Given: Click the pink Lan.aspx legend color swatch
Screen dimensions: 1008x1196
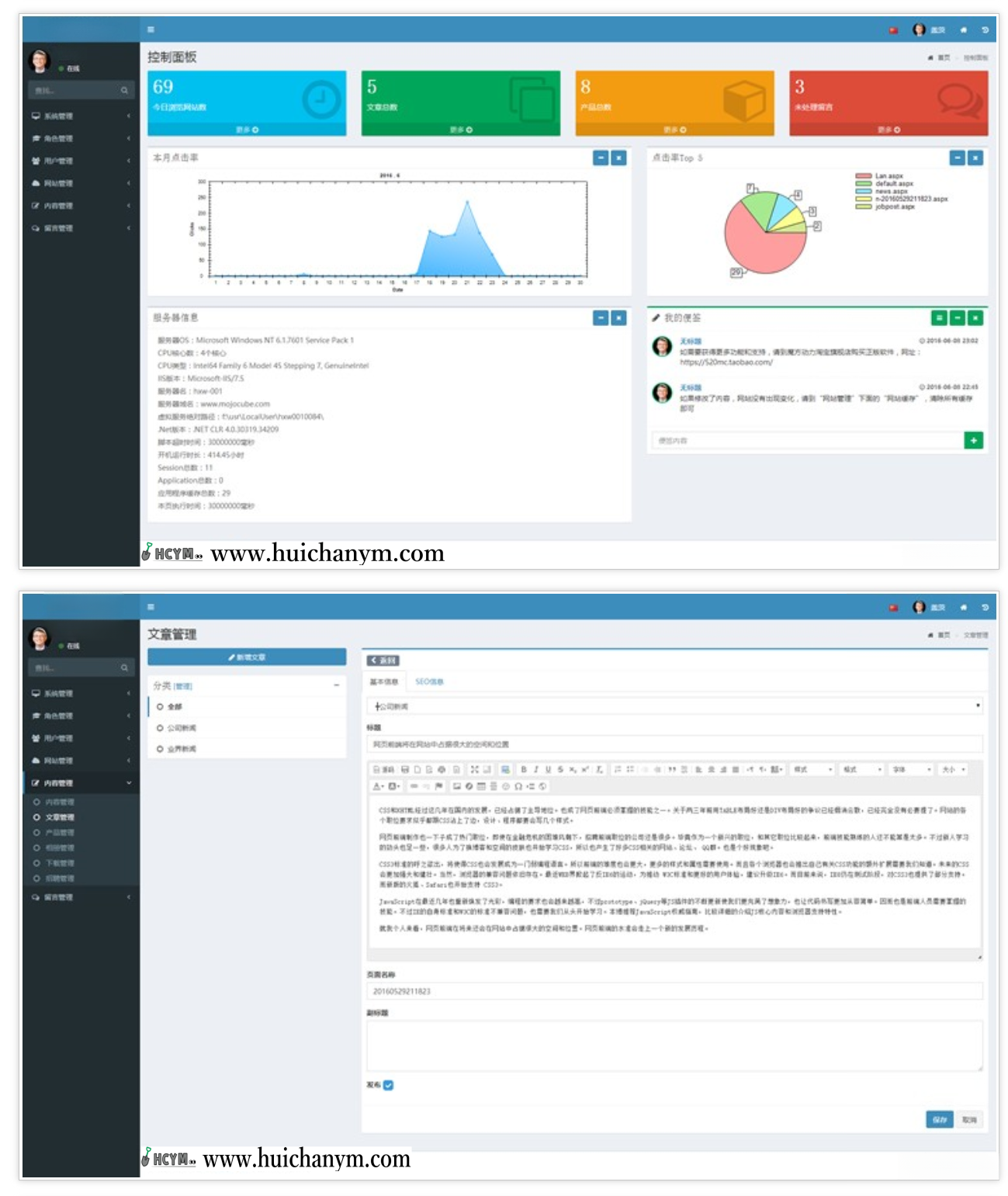Looking at the screenshot, I should [863, 176].
